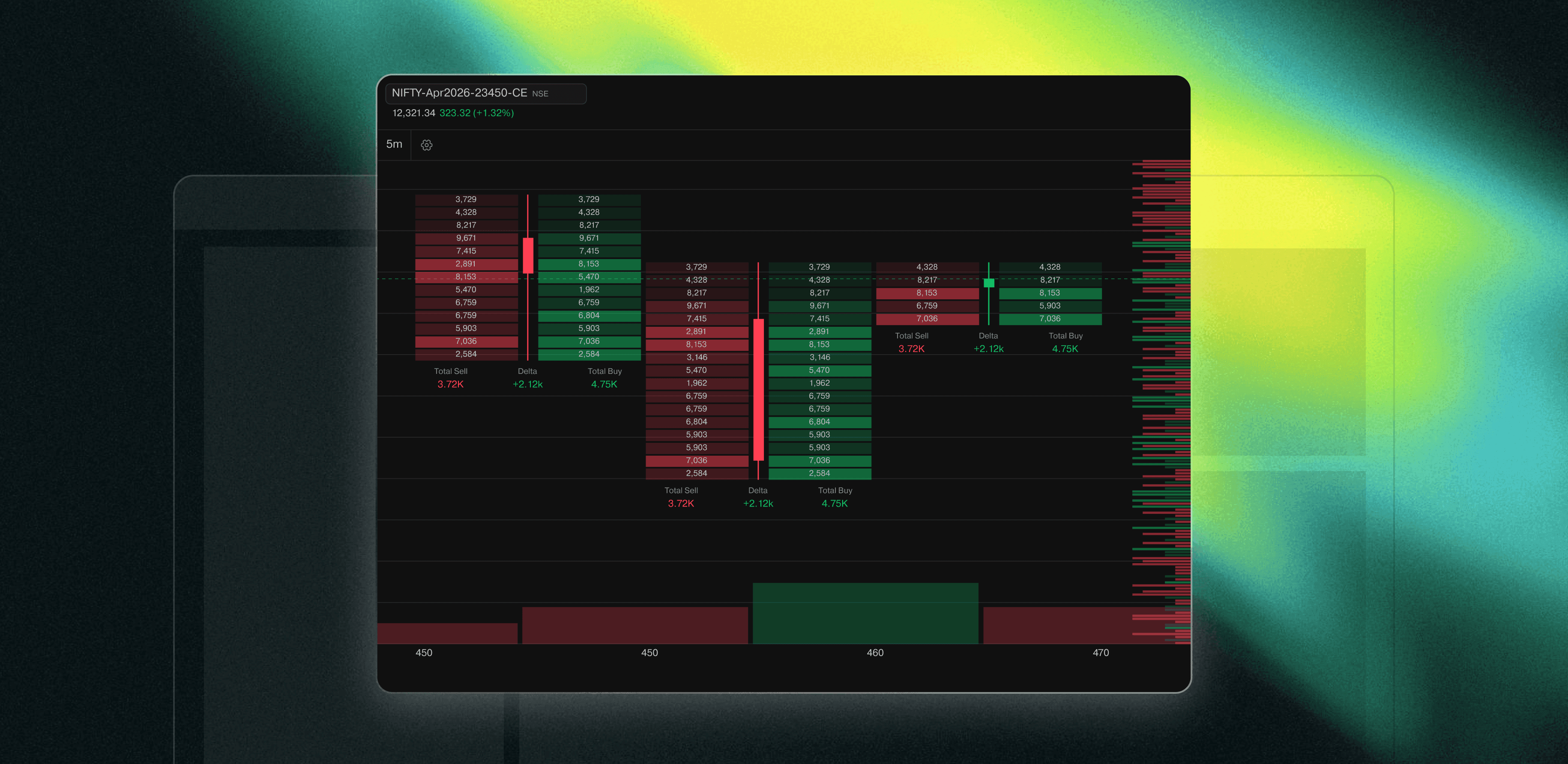This screenshot has width=1568, height=764.
Task: Click buy cell 3,146 beside tall red candle
Action: (820, 358)
